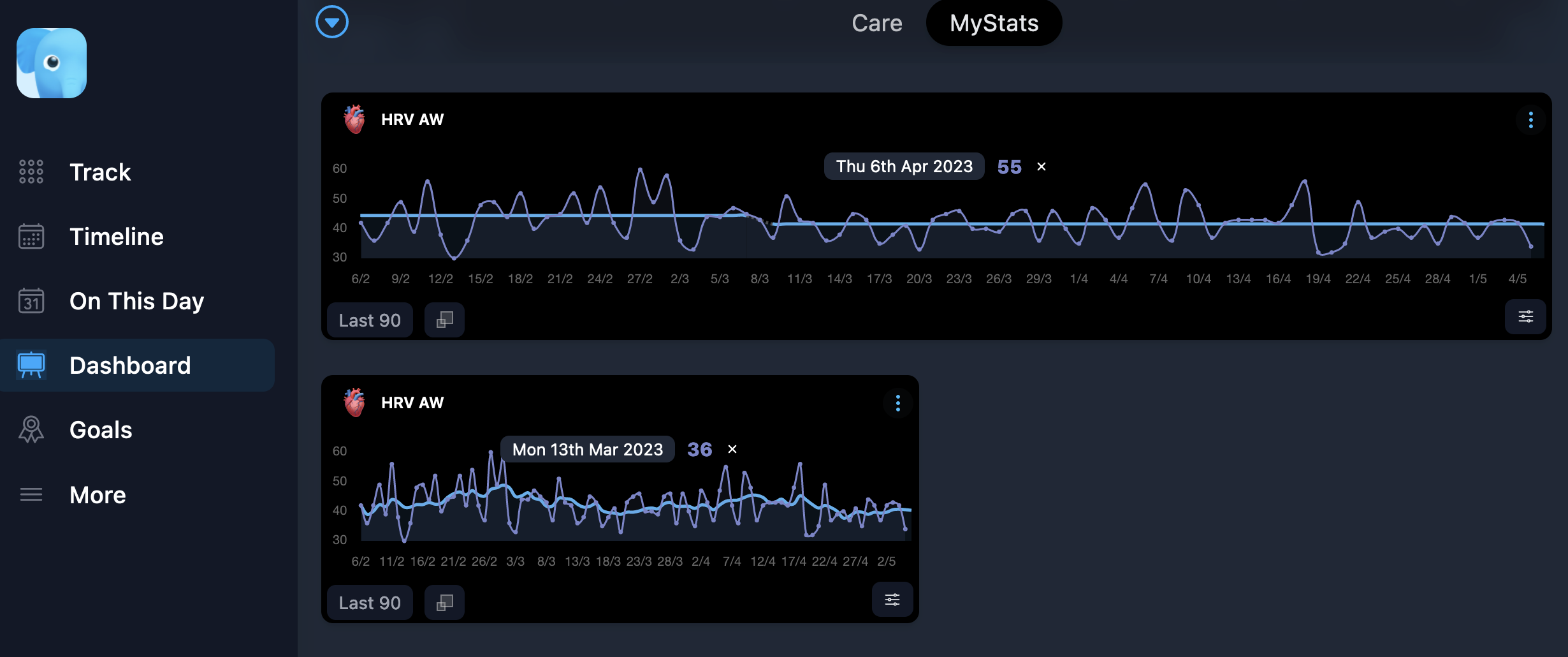This screenshot has width=1568, height=657.
Task: Open Last 90 range in top HRV card
Action: pos(370,320)
